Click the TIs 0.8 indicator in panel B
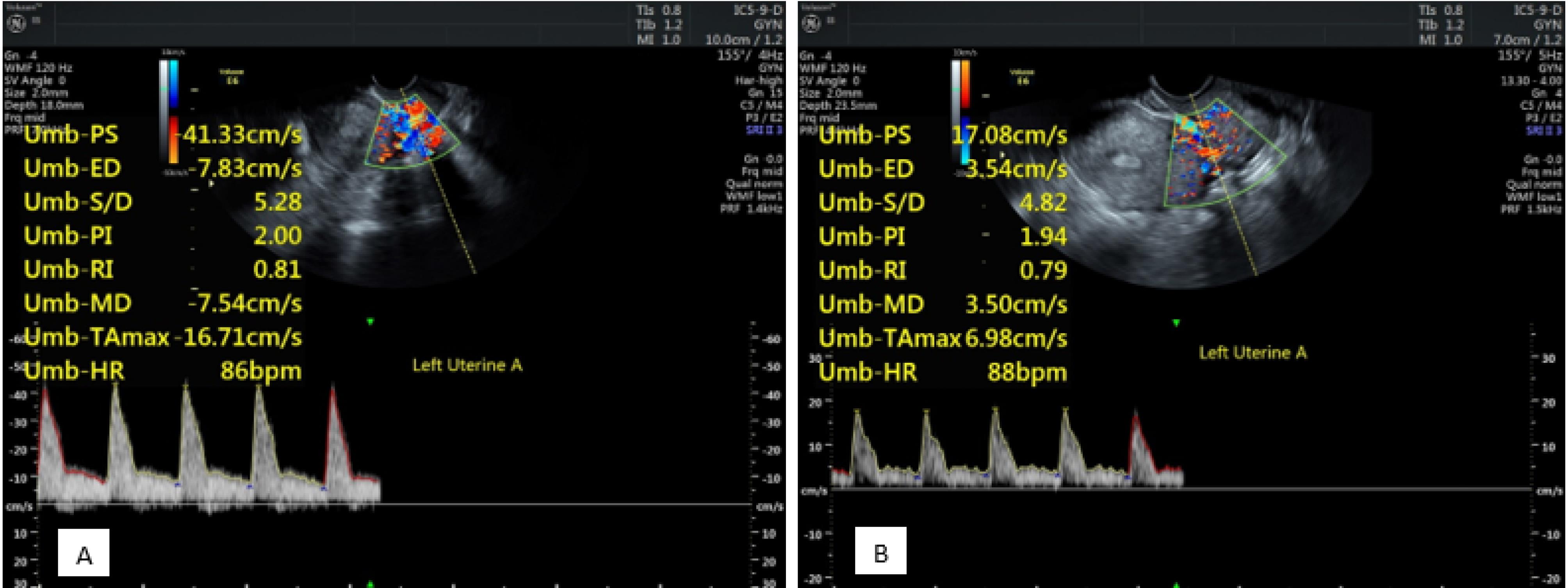Image resolution: width=1568 pixels, height=588 pixels. click(x=1441, y=10)
